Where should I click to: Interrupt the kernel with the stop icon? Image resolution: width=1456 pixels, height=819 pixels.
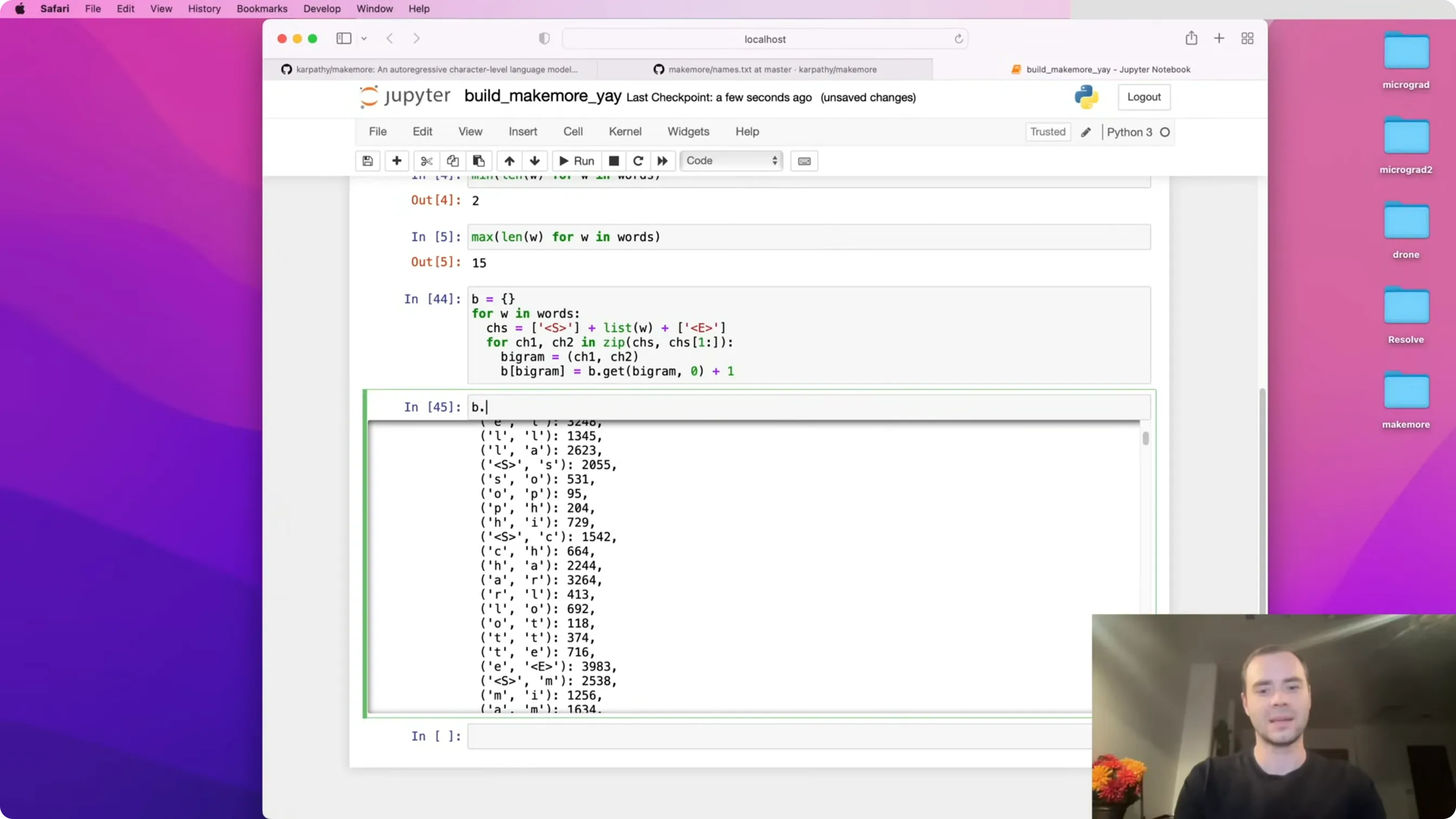pyautogui.click(x=614, y=161)
